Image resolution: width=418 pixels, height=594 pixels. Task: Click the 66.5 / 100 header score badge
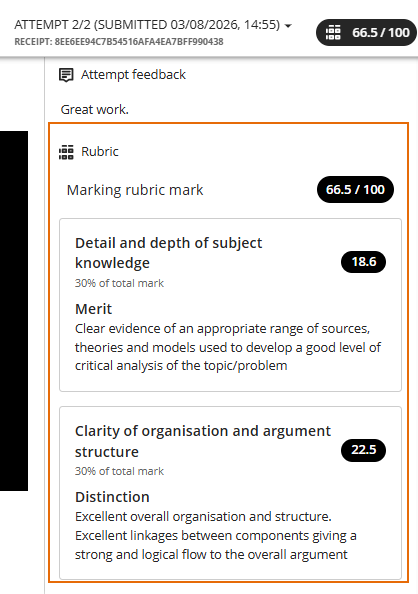click(x=366, y=33)
